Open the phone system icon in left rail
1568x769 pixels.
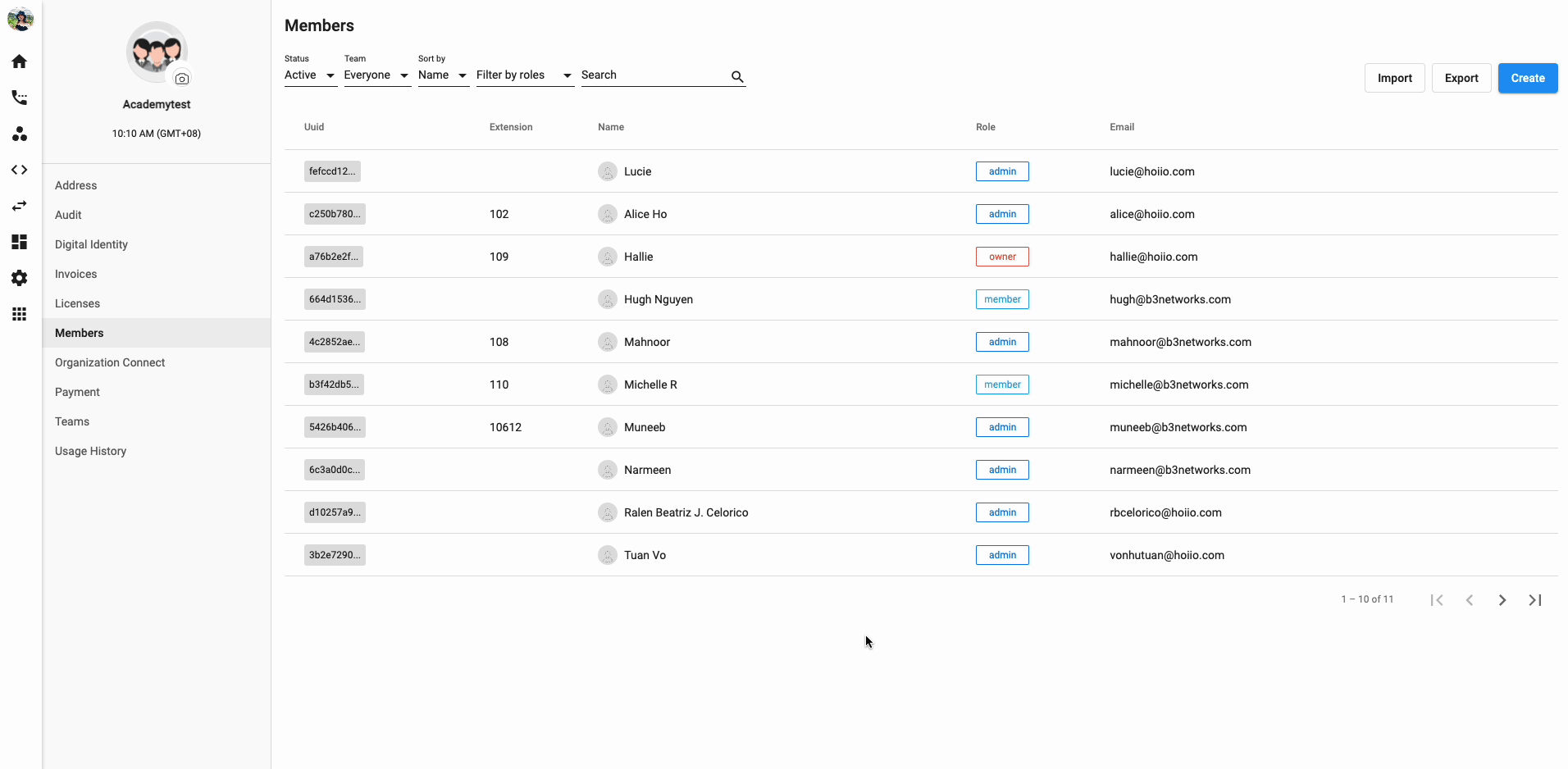click(20, 98)
